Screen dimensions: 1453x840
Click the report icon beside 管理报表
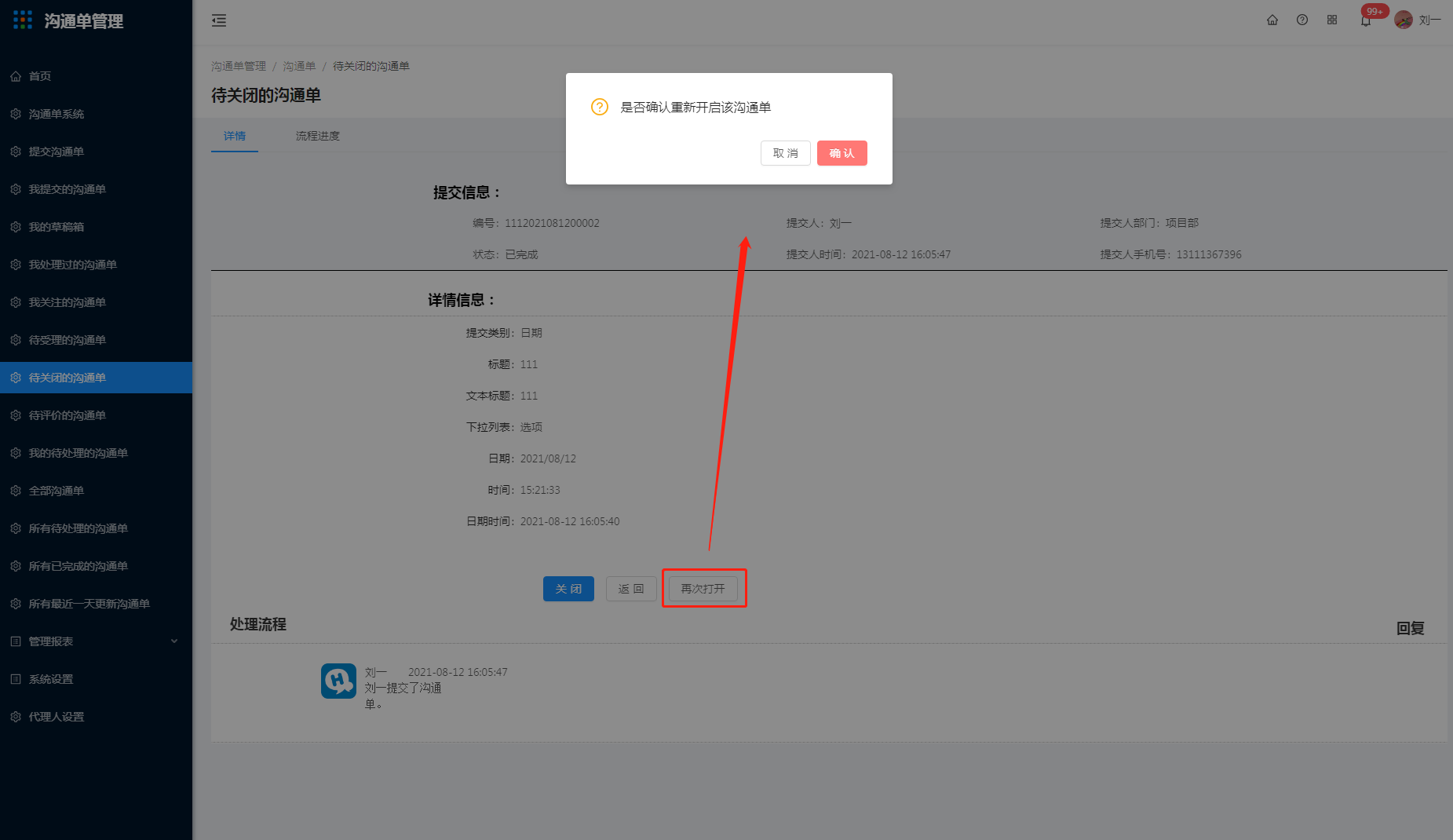tap(16, 641)
